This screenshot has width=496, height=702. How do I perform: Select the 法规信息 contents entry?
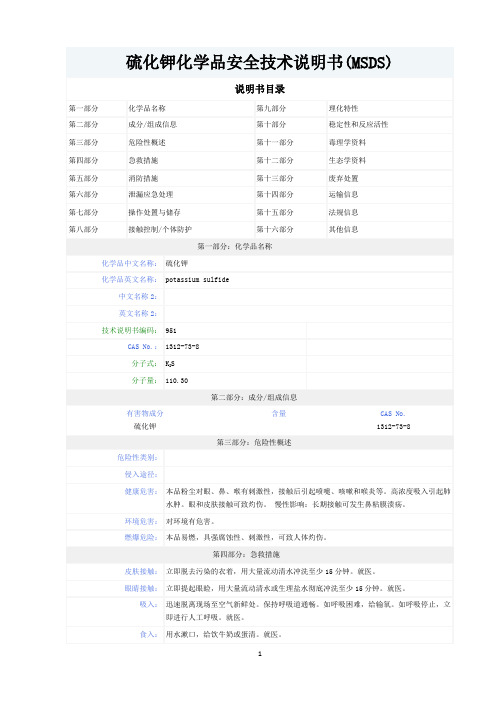click(343, 212)
